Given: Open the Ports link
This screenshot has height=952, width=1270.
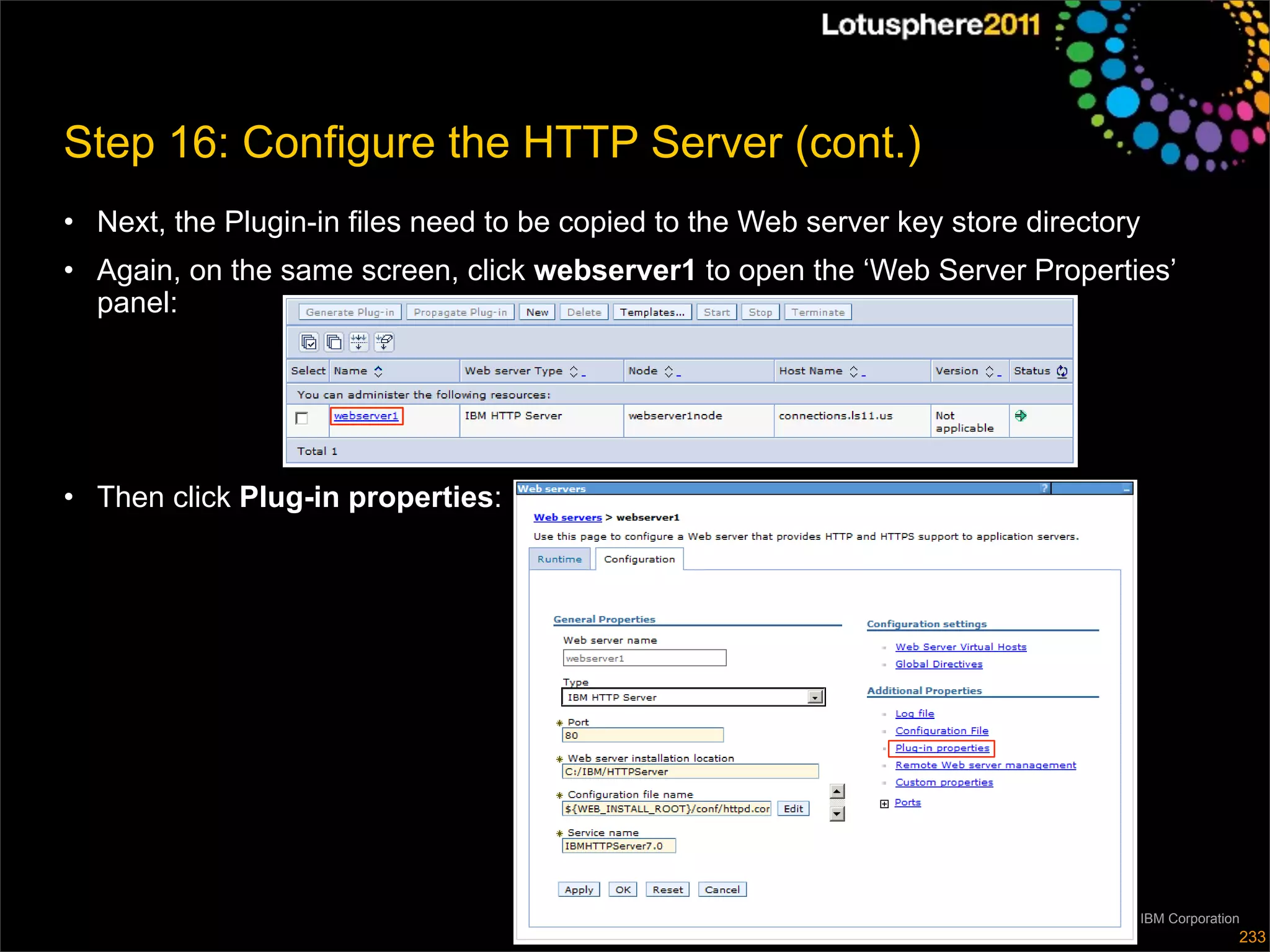Looking at the screenshot, I should (x=908, y=803).
